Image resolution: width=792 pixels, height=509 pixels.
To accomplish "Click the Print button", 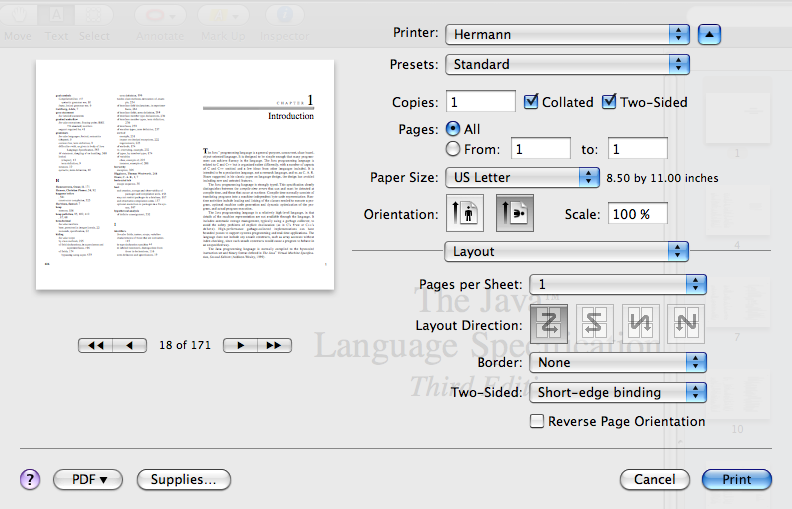I will (x=736, y=480).
